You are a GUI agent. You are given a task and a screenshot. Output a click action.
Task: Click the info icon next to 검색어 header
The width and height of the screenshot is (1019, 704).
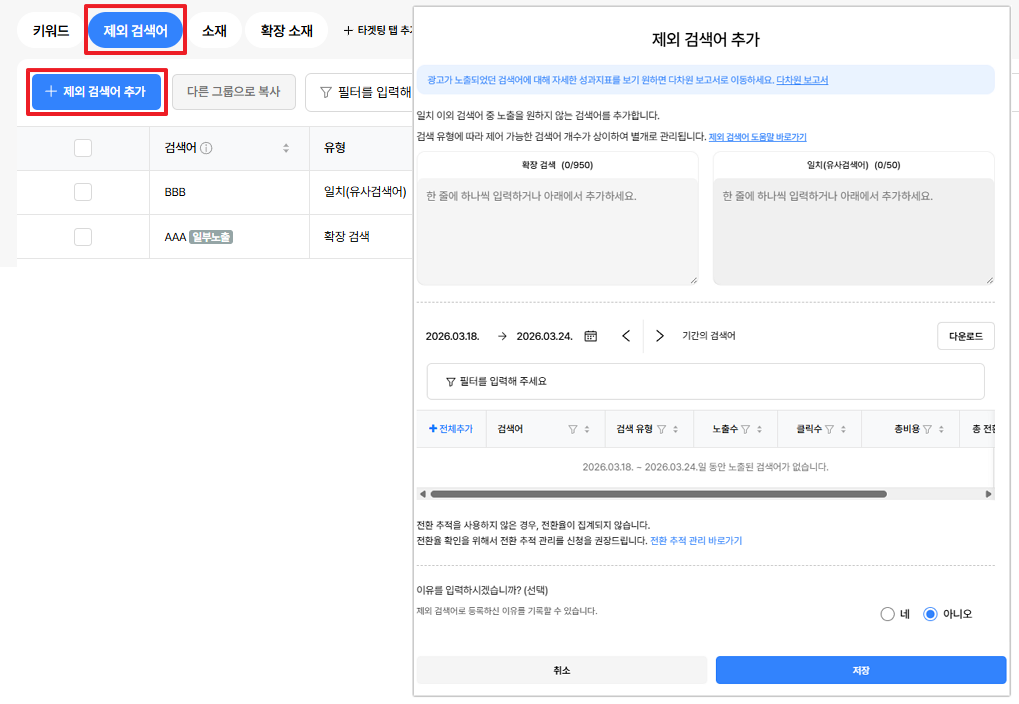[x=206, y=148]
